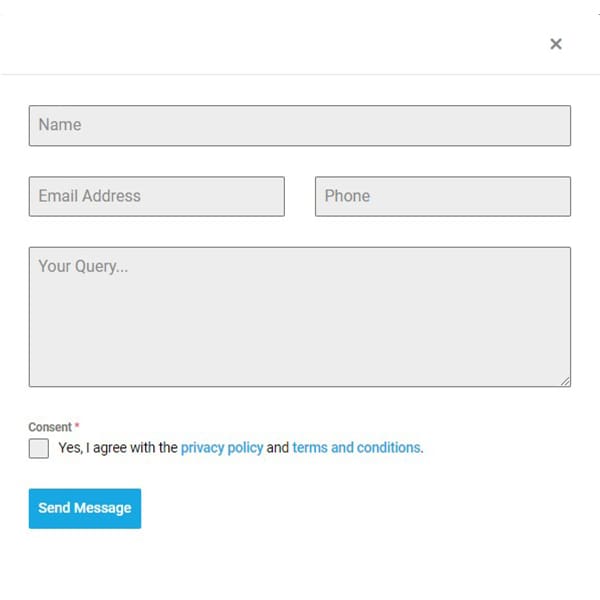Click the Phone placeholder text
Viewport: 600px width, 600px height.
click(347, 196)
